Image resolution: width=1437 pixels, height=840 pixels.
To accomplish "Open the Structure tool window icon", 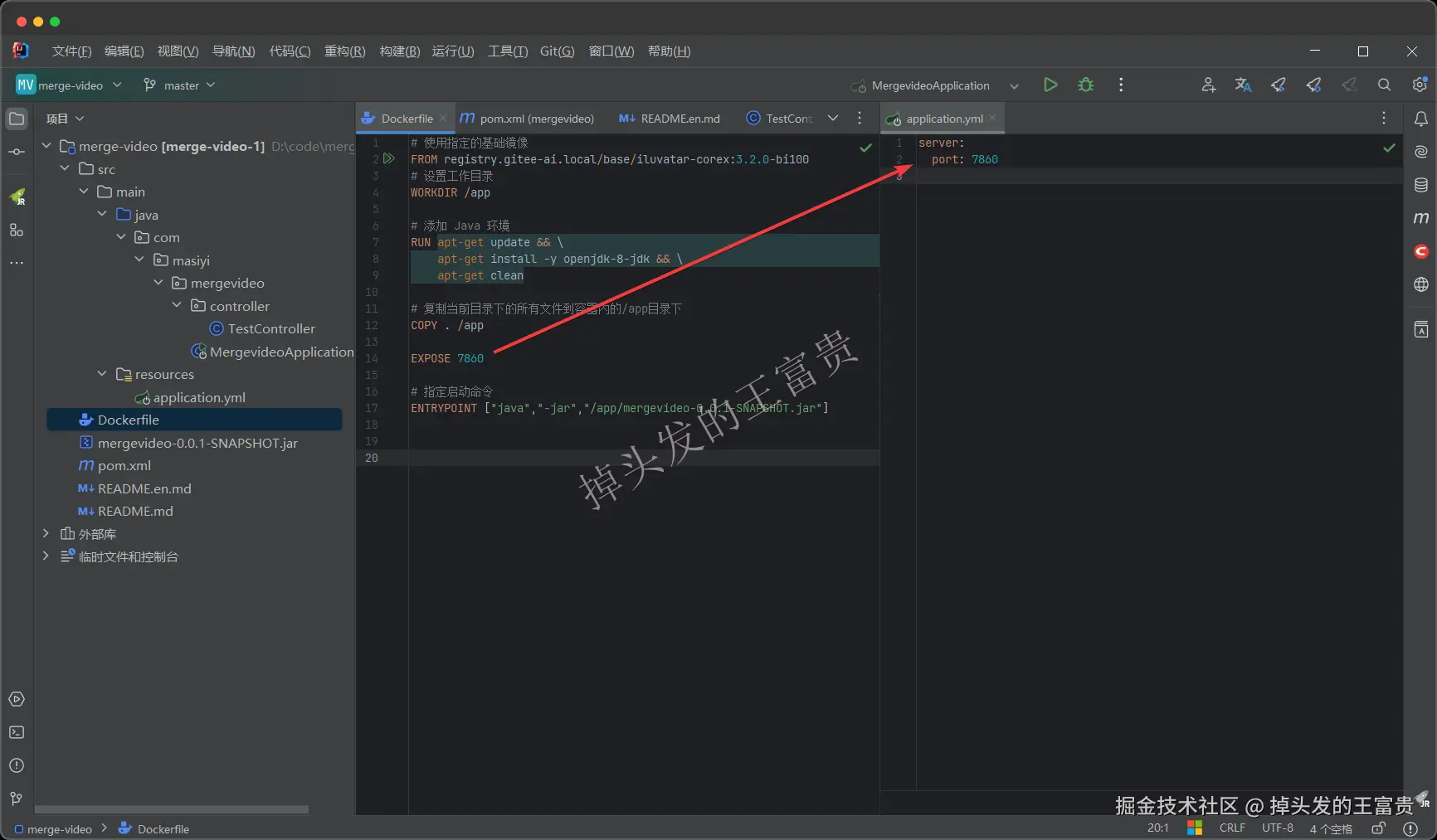I will click(17, 230).
